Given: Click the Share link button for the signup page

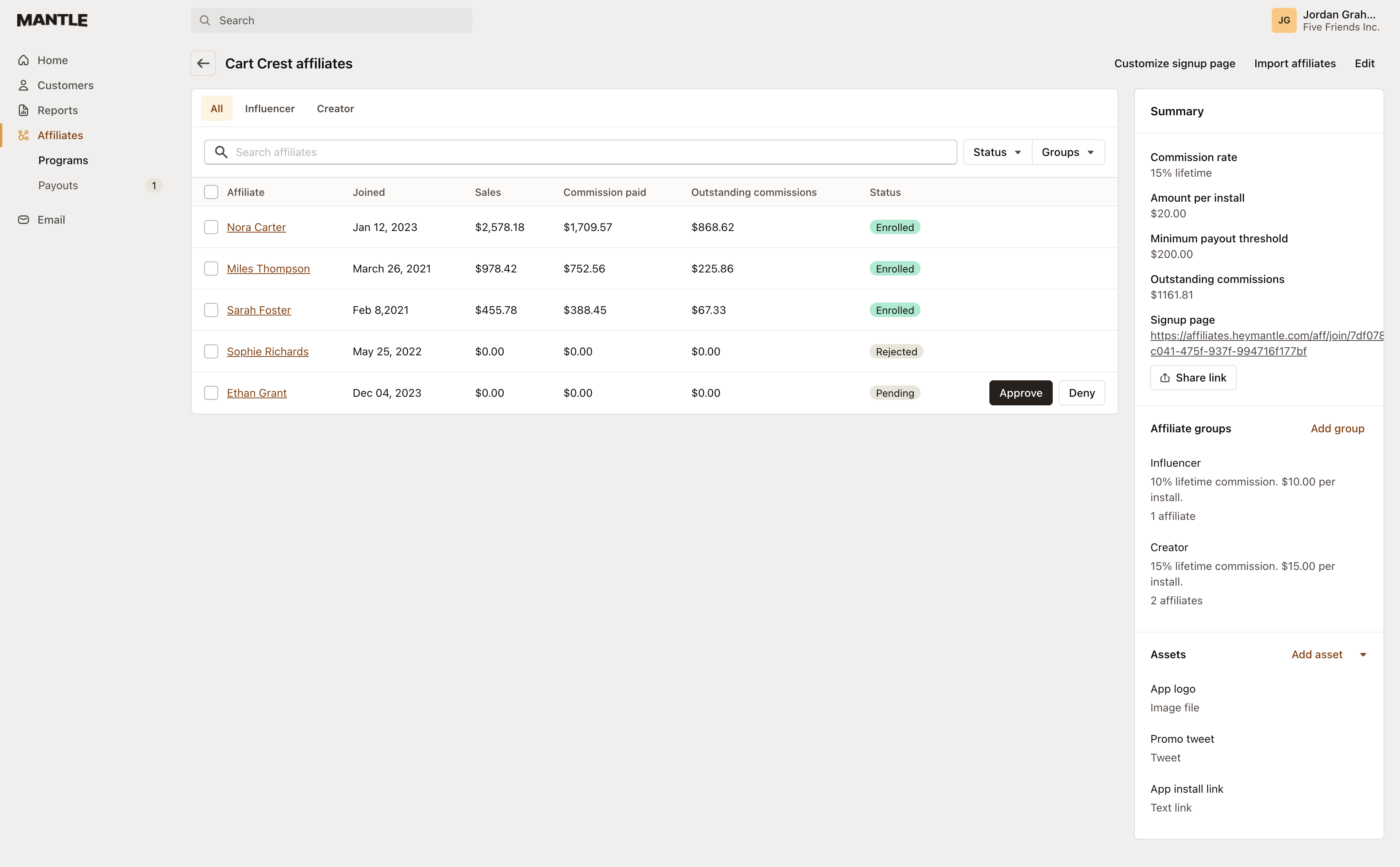Looking at the screenshot, I should click(1194, 377).
